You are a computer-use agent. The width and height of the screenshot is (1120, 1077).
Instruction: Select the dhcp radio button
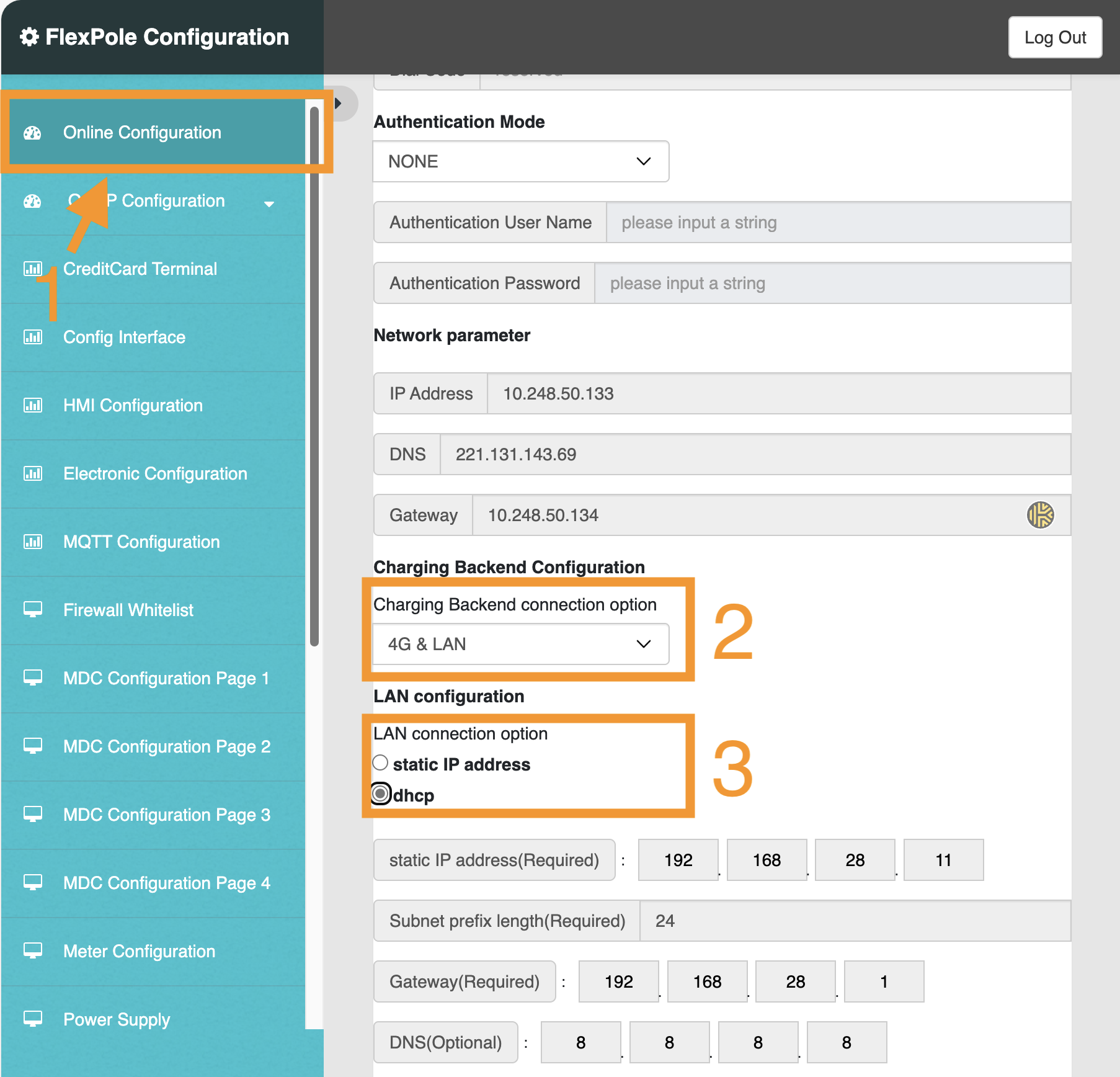381,793
